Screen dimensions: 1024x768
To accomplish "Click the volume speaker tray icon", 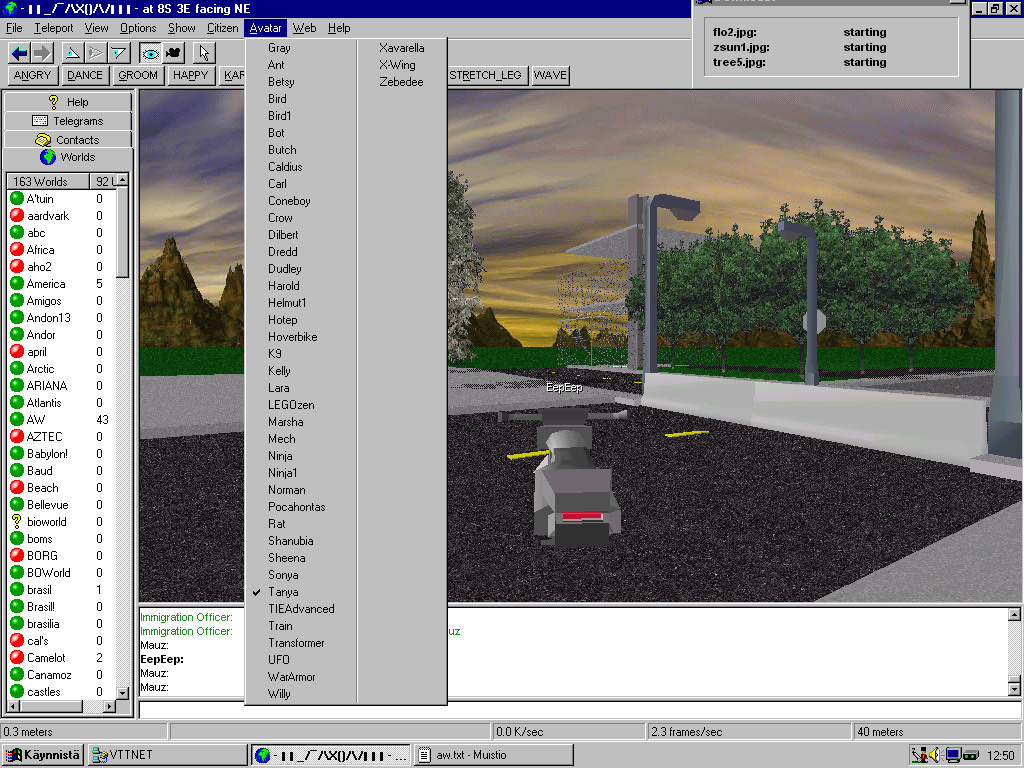I will point(934,755).
